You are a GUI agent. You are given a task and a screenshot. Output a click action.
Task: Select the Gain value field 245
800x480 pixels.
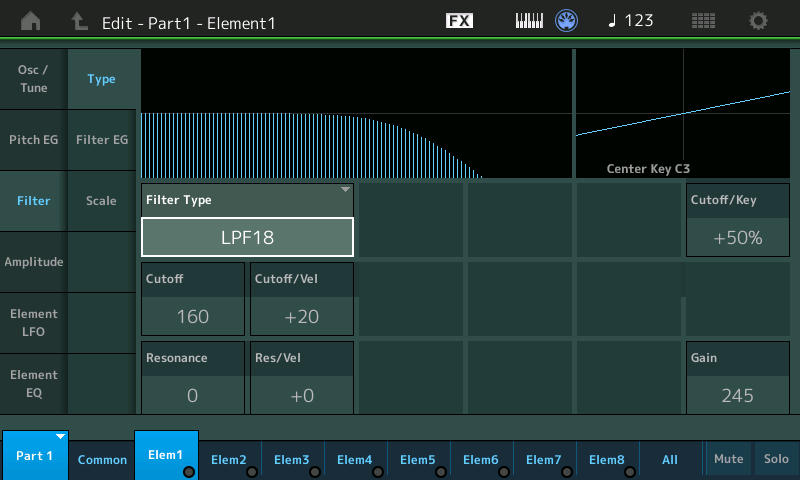(737, 396)
